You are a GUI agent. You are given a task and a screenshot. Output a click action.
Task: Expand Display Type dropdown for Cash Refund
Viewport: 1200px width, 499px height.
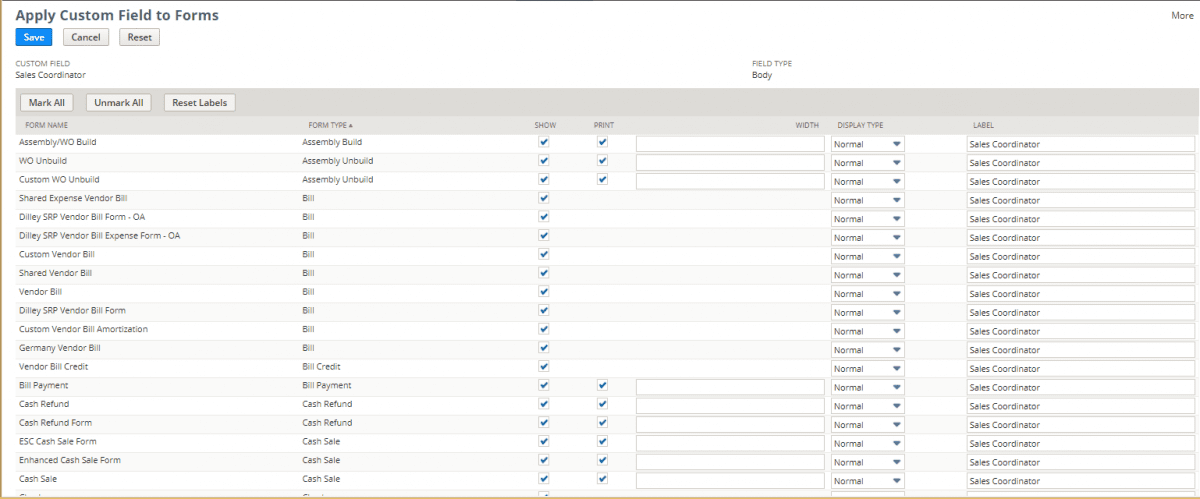coord(867,406)
